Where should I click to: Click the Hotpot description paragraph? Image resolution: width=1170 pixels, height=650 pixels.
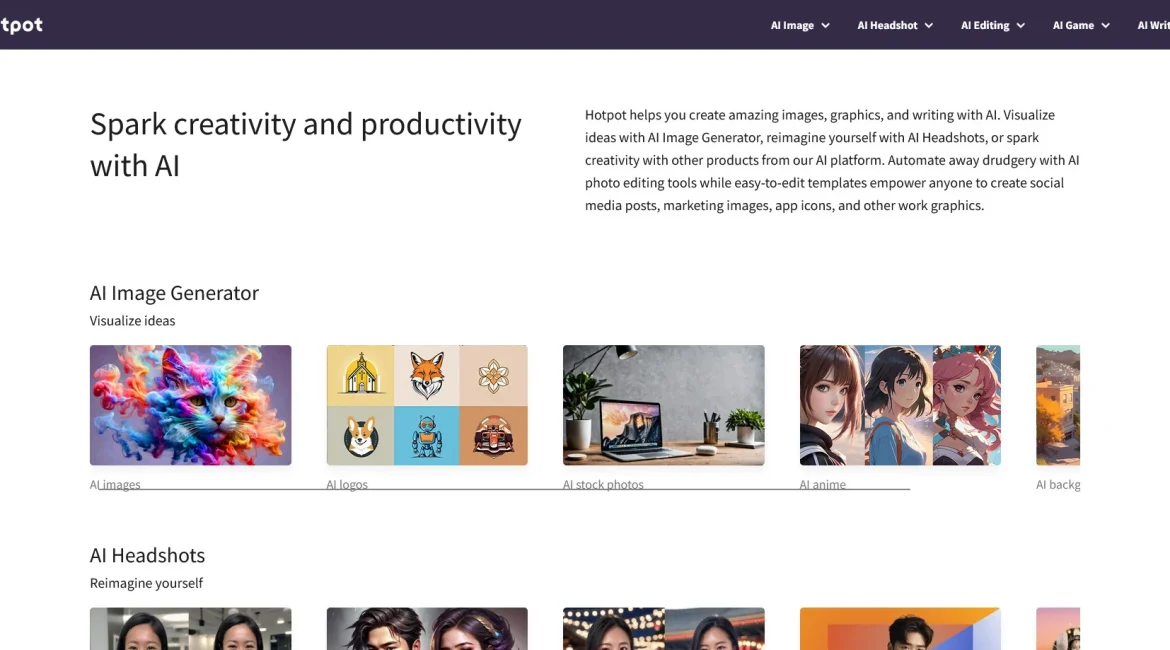tap(832, 160)
